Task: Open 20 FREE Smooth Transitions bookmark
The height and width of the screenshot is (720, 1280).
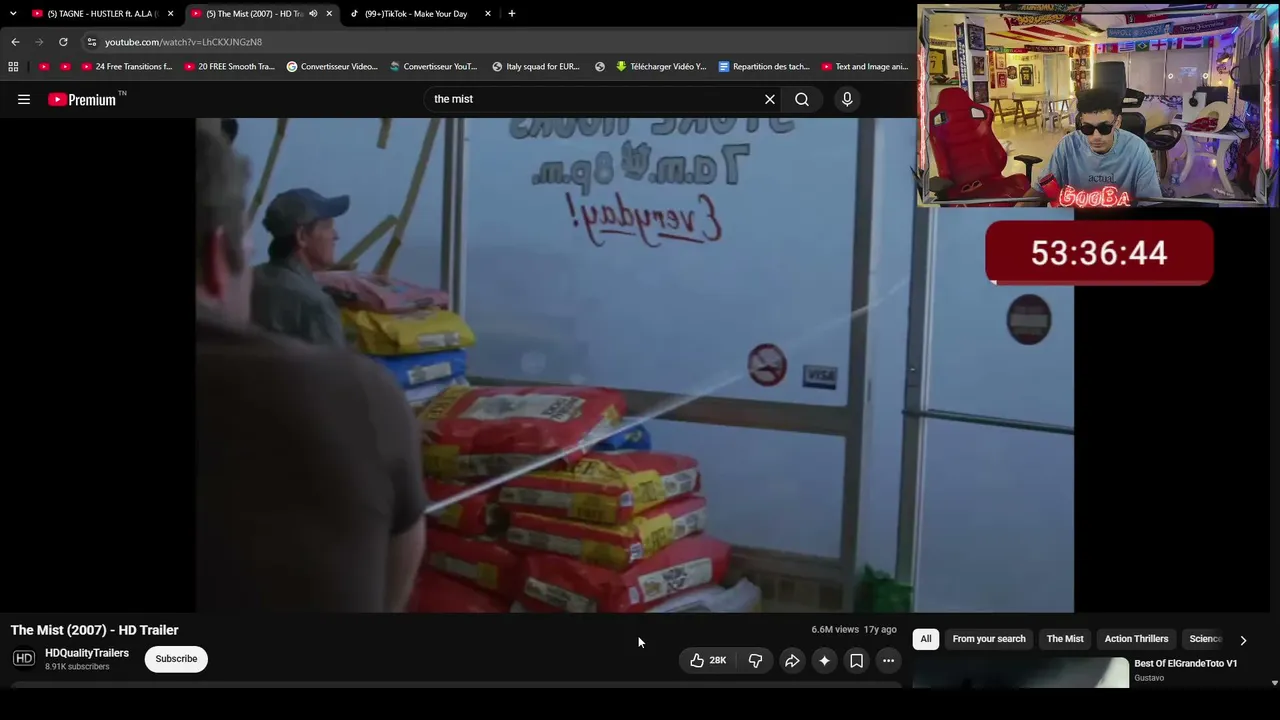Action: [x=230, y=67]
